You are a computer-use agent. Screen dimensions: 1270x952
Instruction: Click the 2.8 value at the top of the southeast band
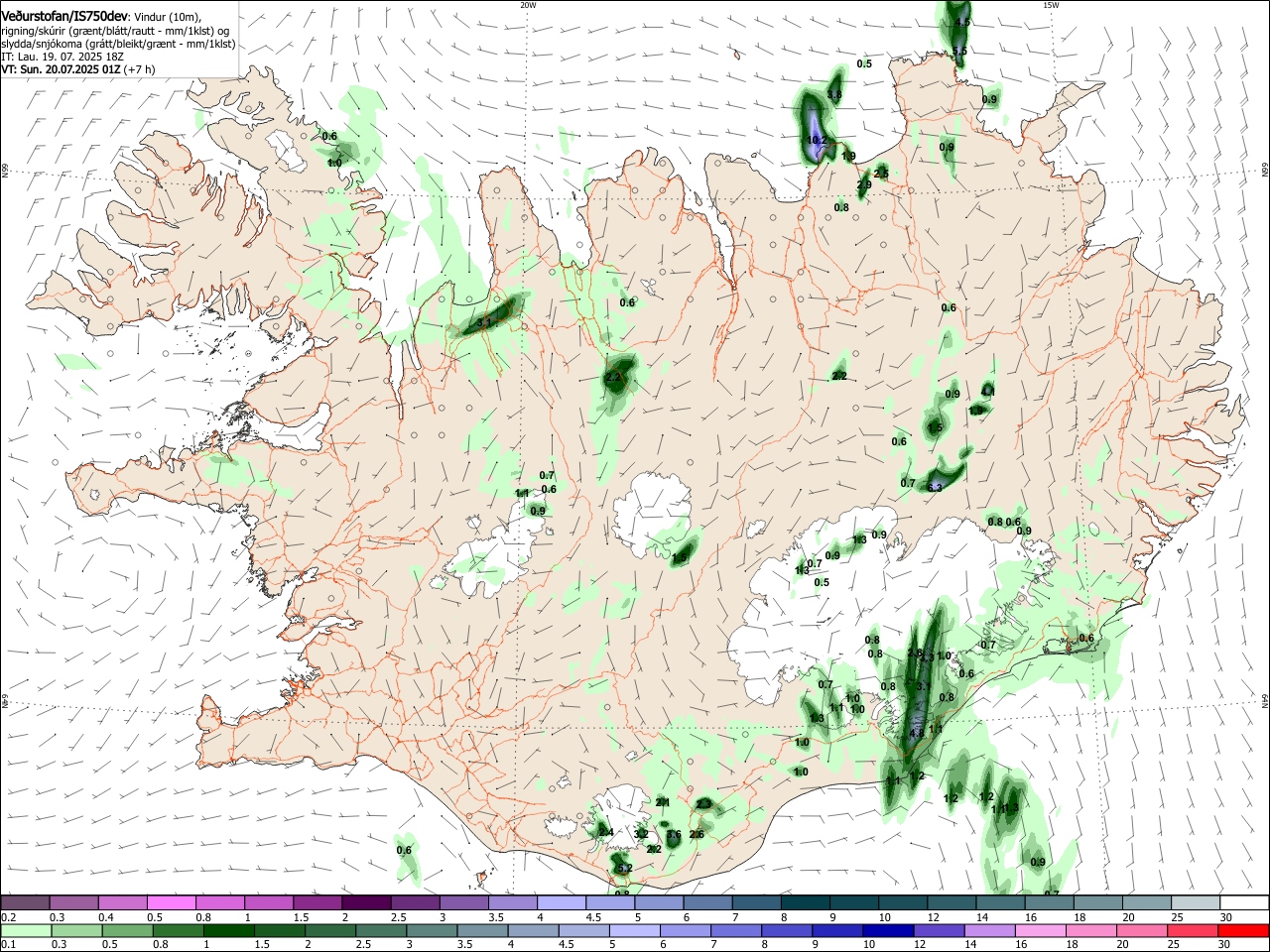click(915, 653)
